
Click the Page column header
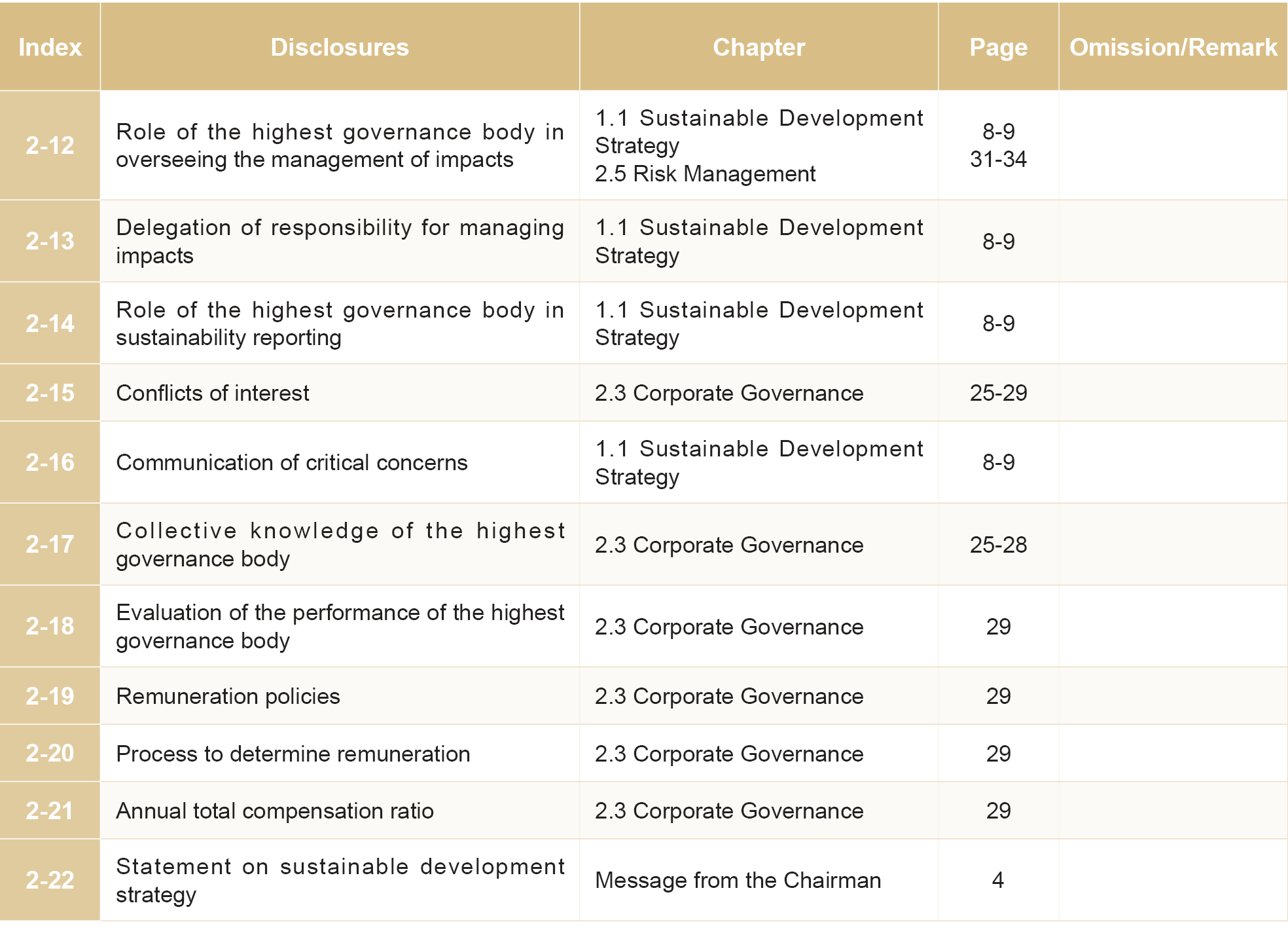tap(998, 47)
